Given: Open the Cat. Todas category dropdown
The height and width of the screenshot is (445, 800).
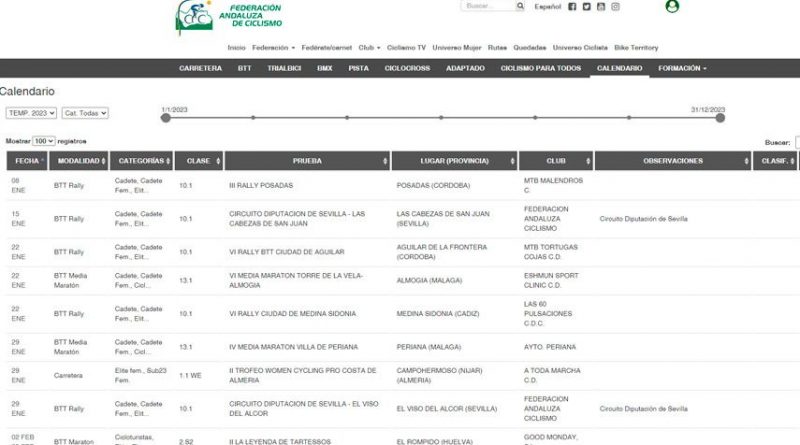Looking at the screenshot, I should pyautogui.click(x=85, y=114).
